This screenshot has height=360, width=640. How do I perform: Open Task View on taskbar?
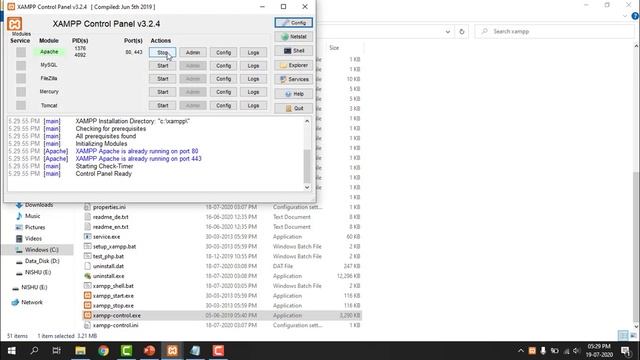57,351
